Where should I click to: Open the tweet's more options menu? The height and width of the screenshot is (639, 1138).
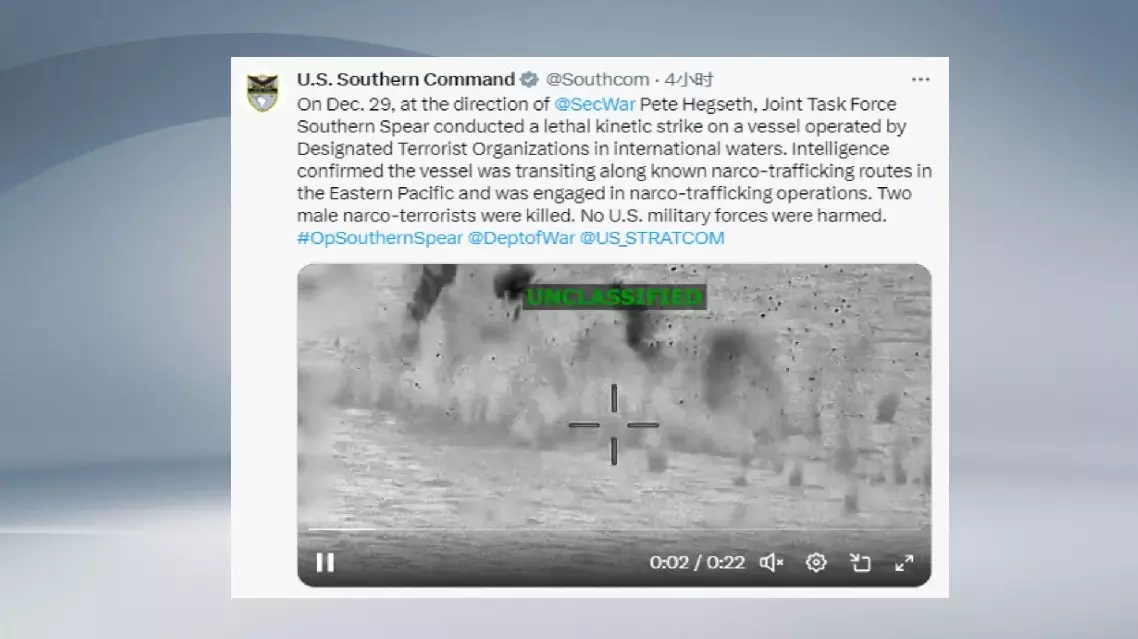click(920, 79)
